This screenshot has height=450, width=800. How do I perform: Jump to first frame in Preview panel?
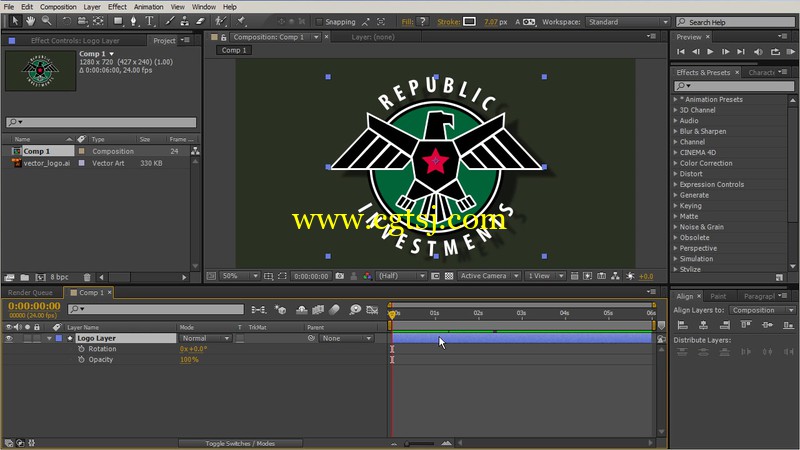click(681, 52)
